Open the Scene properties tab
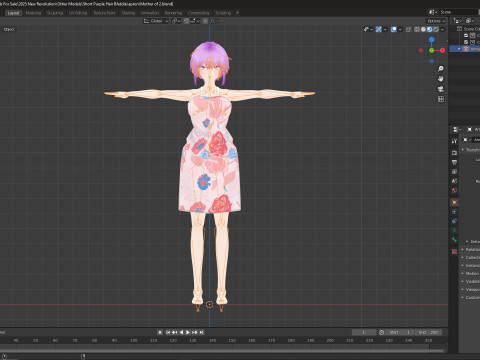Image resolution: width=480 pixels, height=360 pixels. 454,181
